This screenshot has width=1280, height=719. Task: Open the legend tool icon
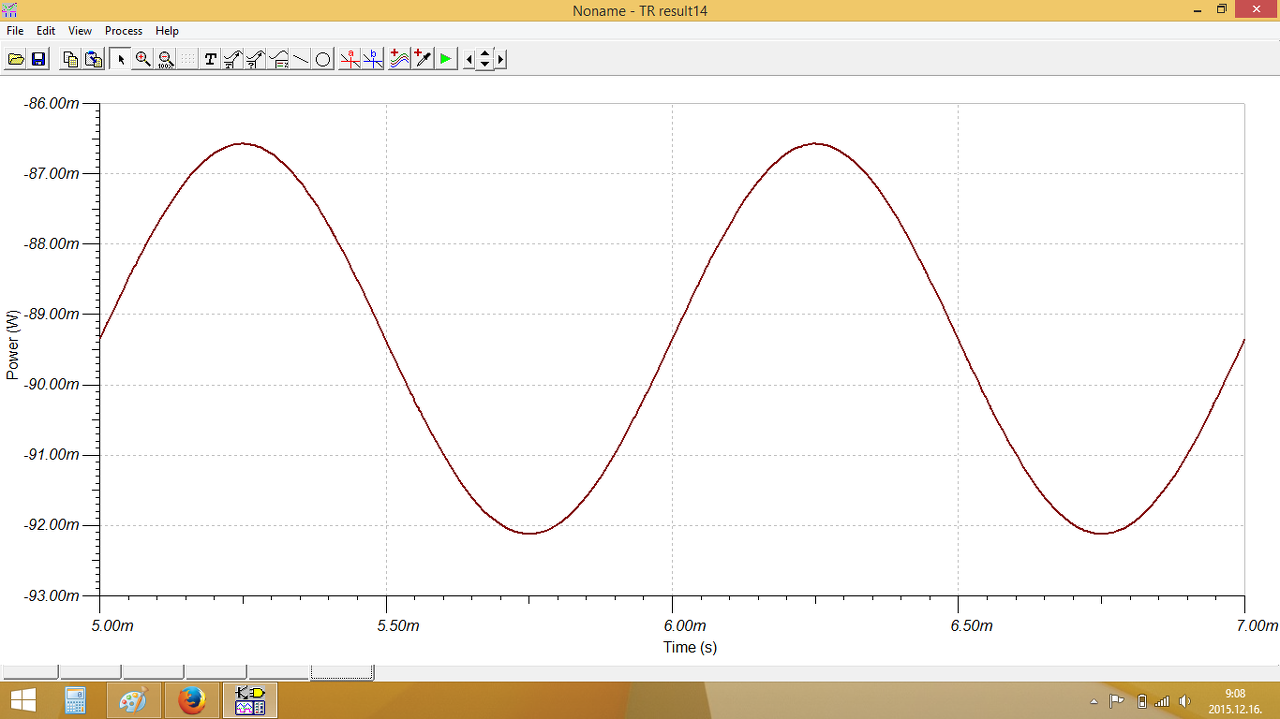point(279,59)
